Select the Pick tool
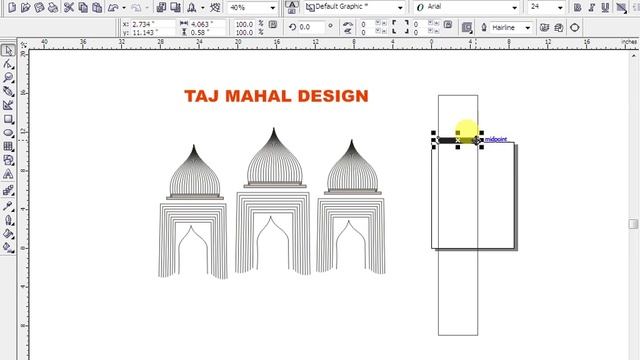Viewport: 640px width, 360px height. pyautogui.click(x=8, y=50)
